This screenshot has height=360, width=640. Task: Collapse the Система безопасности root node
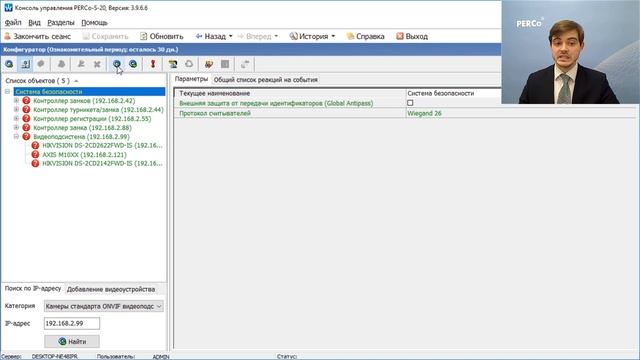click(x=7, y=91)
